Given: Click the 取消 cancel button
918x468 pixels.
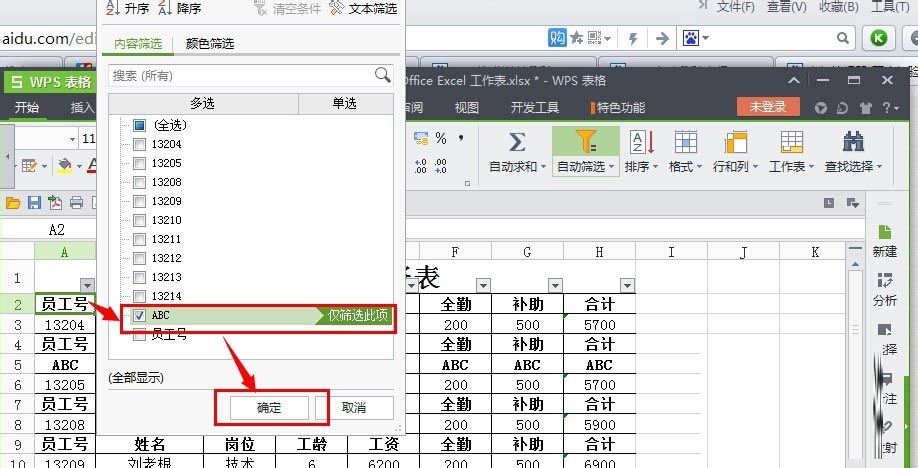Looking at the screenshot, I should (354, 408).
